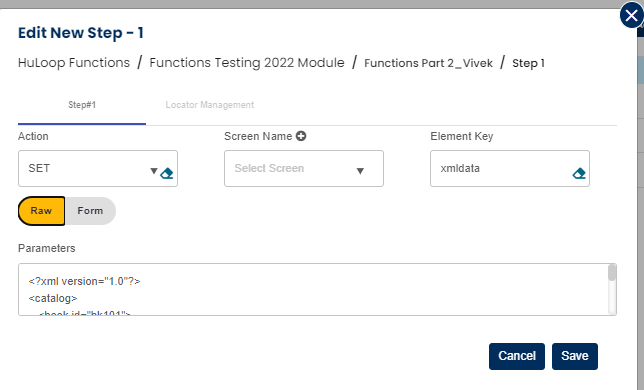Clear the Action field with eraser icon

[x=167, y=173]
